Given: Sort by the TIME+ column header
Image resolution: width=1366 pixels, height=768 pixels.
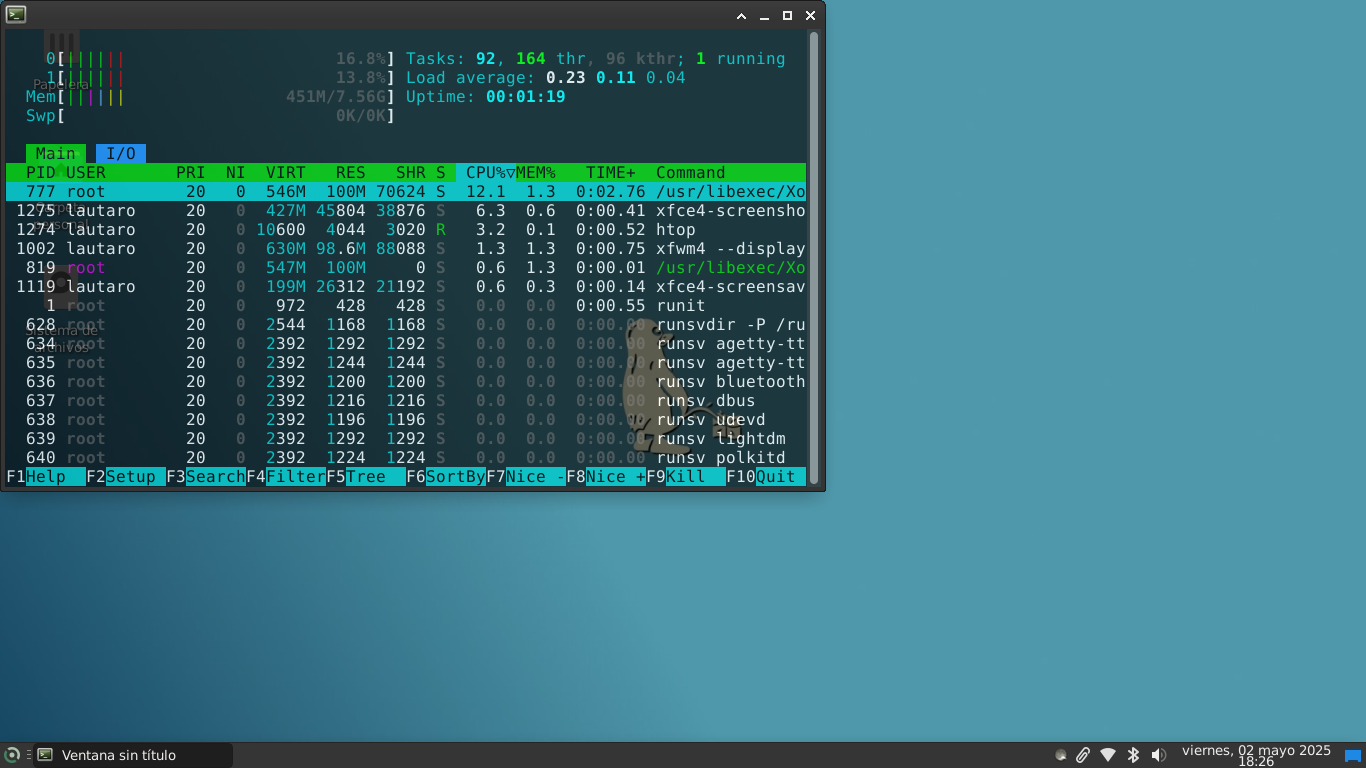Looking at the screenshot, I should [x=611, y=172].
